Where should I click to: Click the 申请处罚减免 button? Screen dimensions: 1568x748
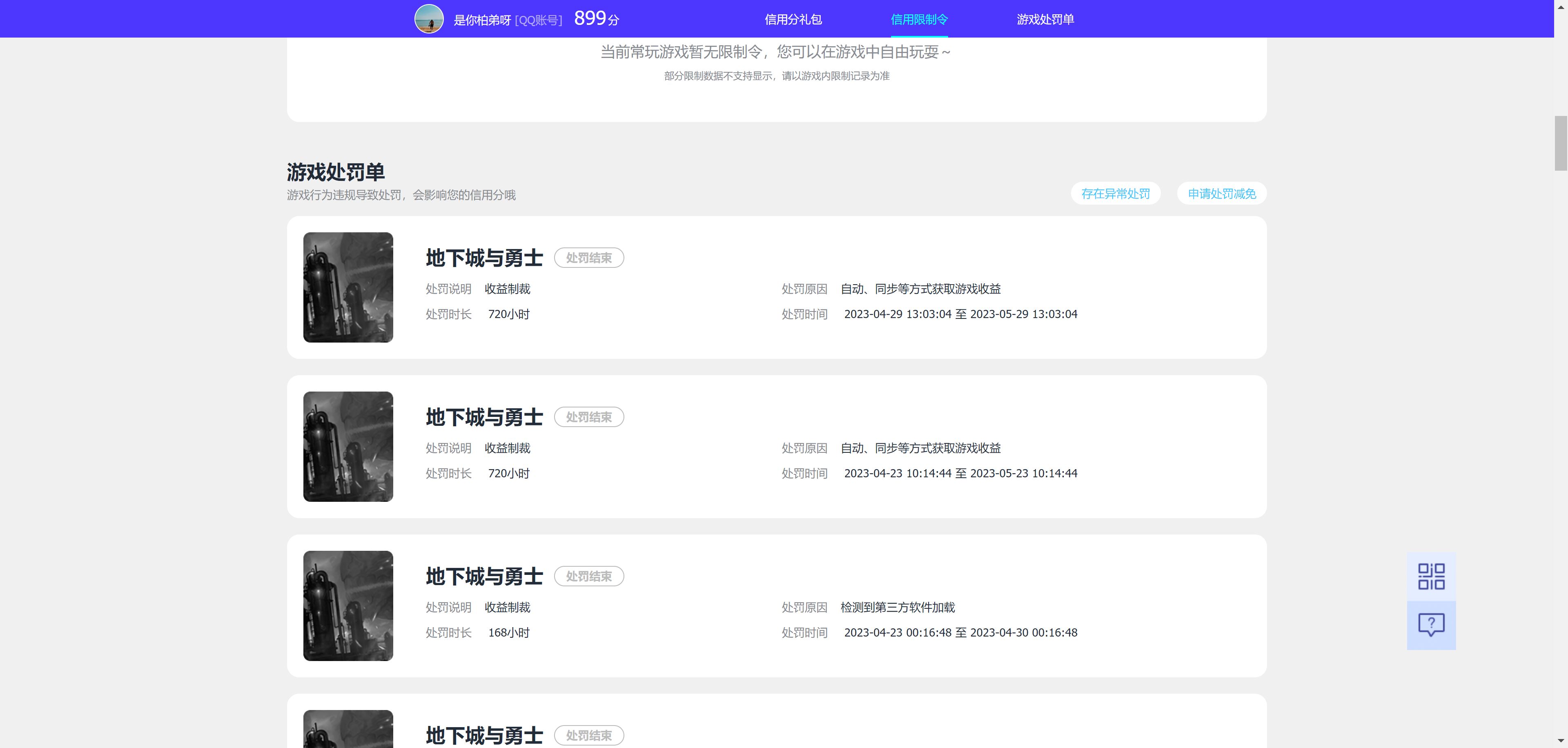pos(1221,193)
